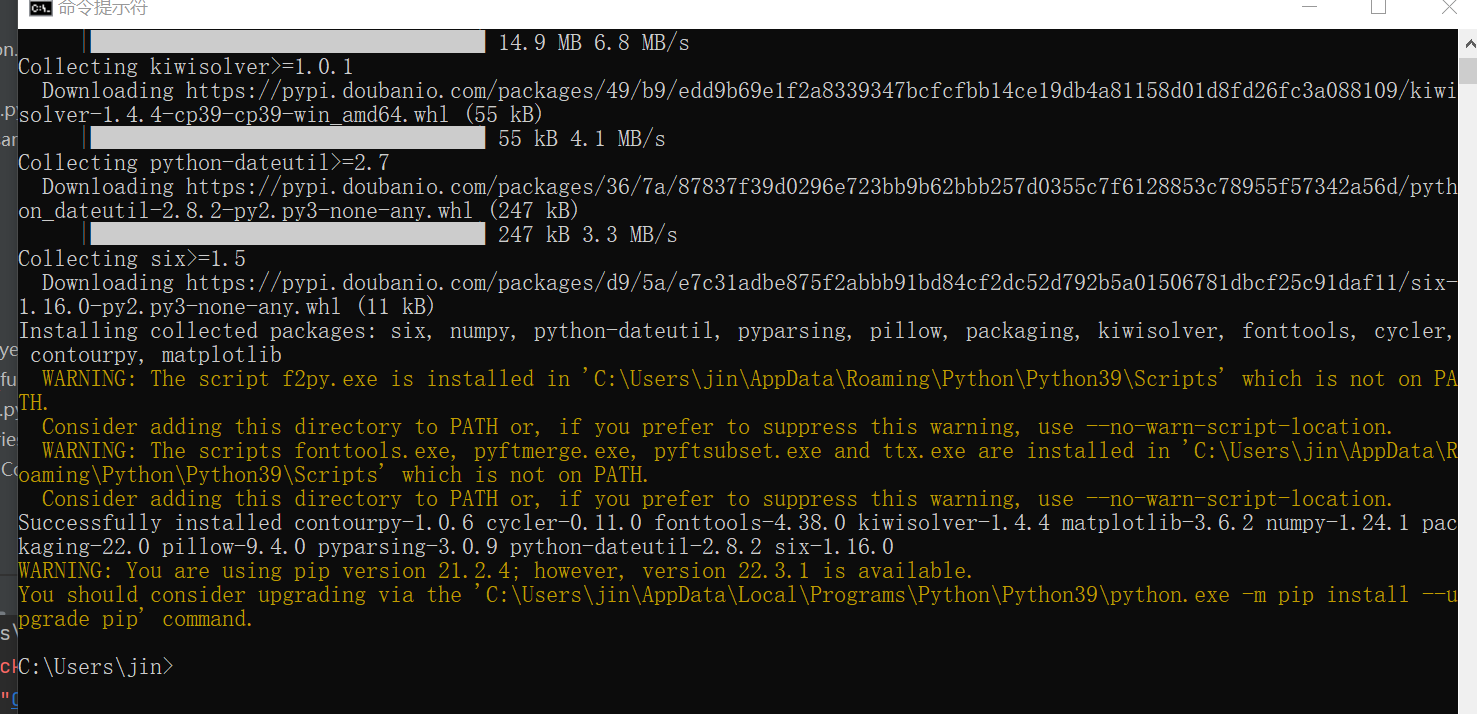
Task: Click the pip version 21.2.4 warning
Action: pyautogui.click(x=496, y=570)
